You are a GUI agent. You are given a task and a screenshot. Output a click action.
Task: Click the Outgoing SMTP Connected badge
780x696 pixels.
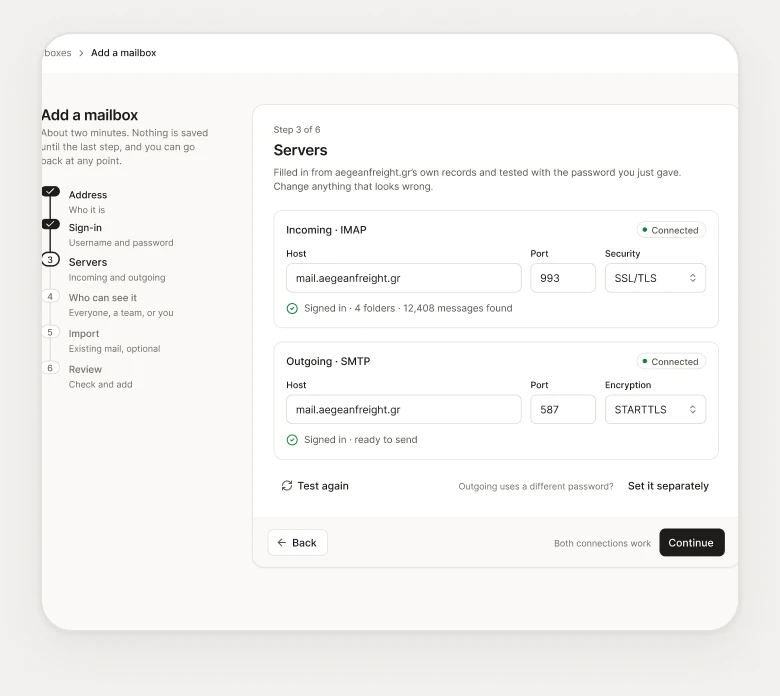point(671,362)
